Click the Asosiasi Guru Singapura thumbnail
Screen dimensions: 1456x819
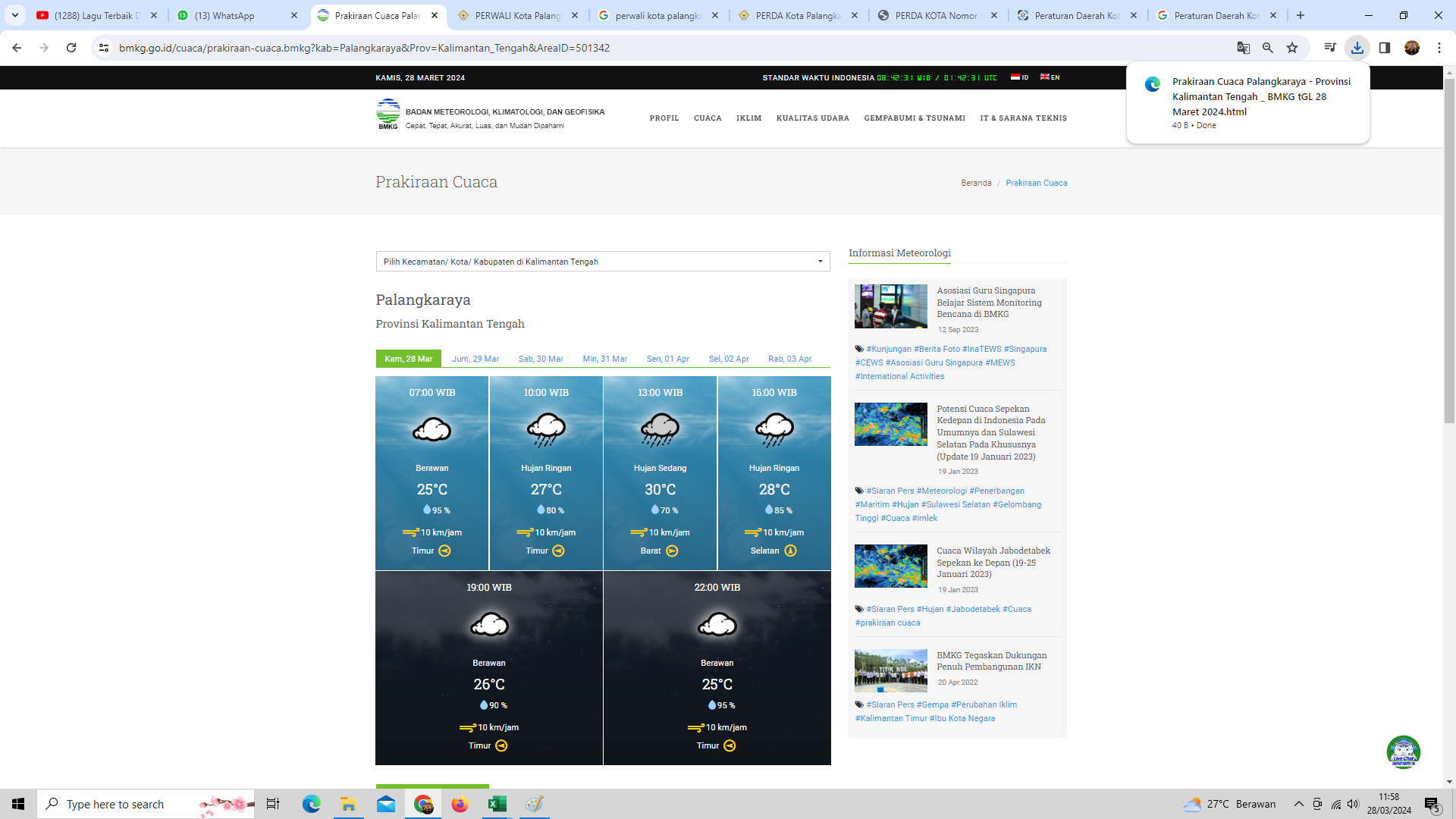point(890,306)
